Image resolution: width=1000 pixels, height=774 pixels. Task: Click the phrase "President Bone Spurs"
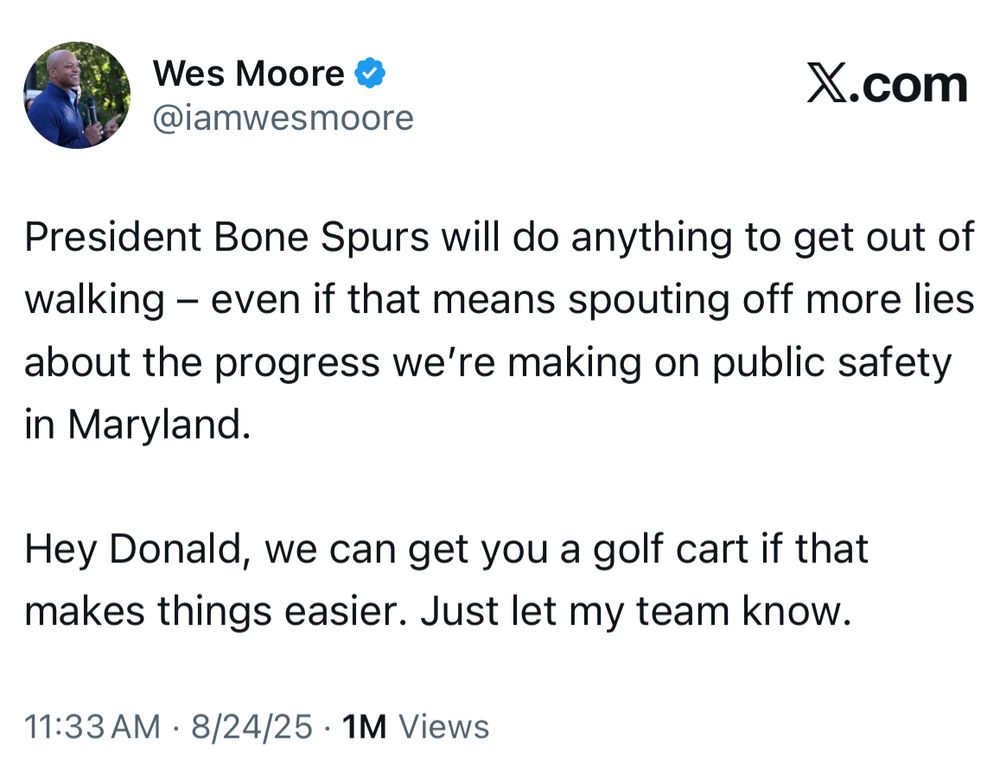tap(227, 237)
